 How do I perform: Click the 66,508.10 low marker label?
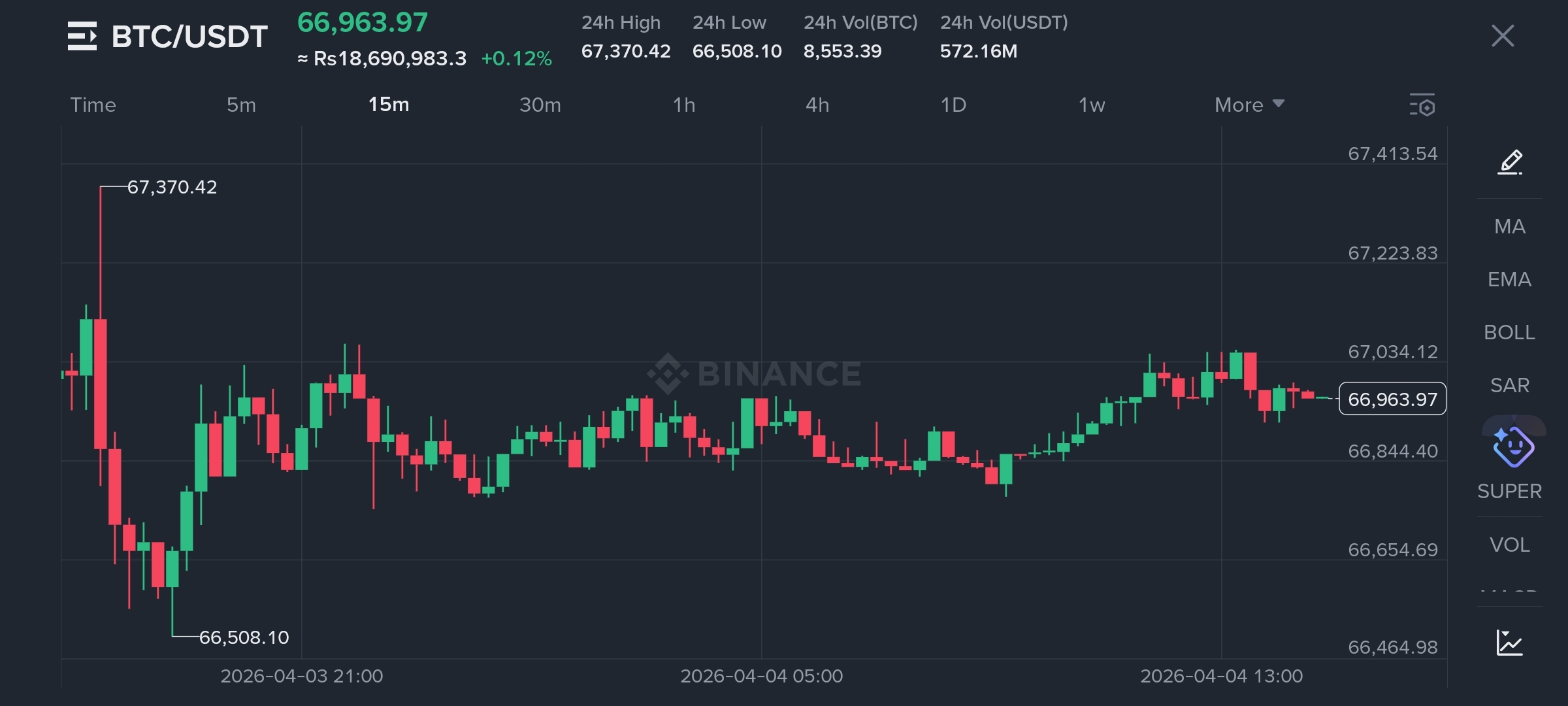[244, 637]
